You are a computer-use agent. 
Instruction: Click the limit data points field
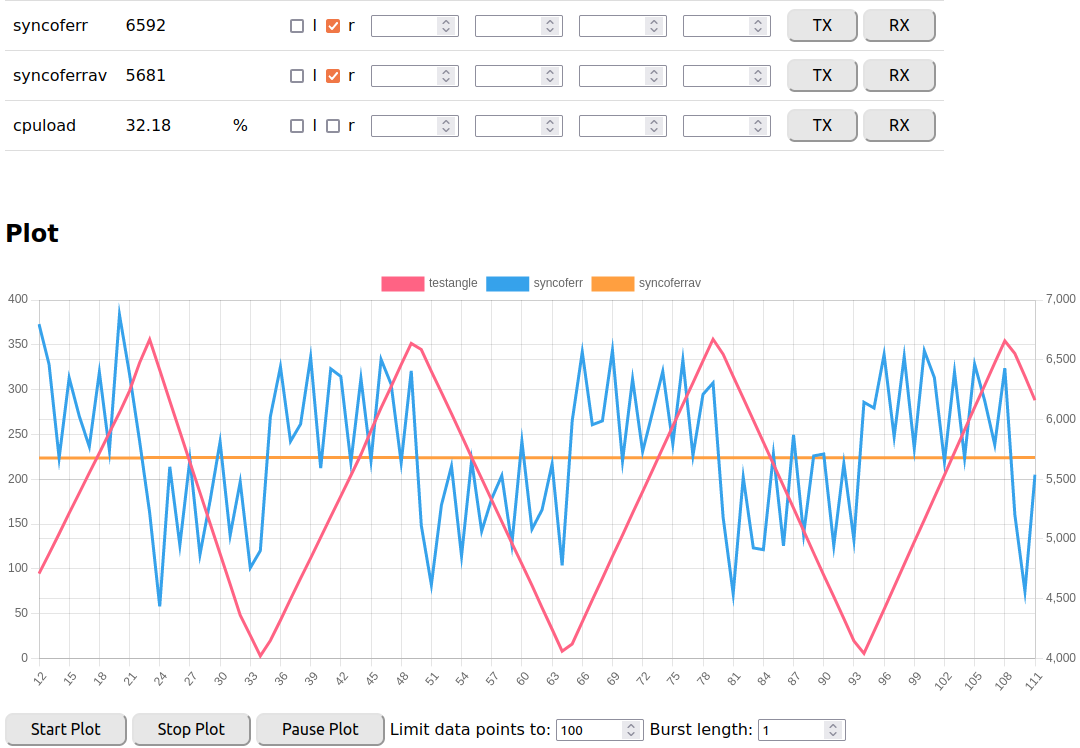pyautogui.click(x=588, y=730)
